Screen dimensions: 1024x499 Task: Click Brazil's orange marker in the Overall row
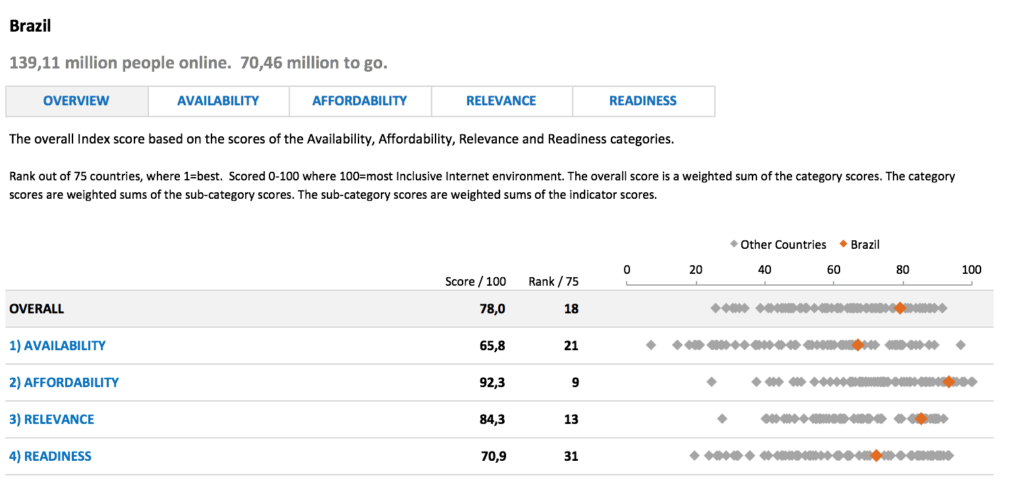900,308
